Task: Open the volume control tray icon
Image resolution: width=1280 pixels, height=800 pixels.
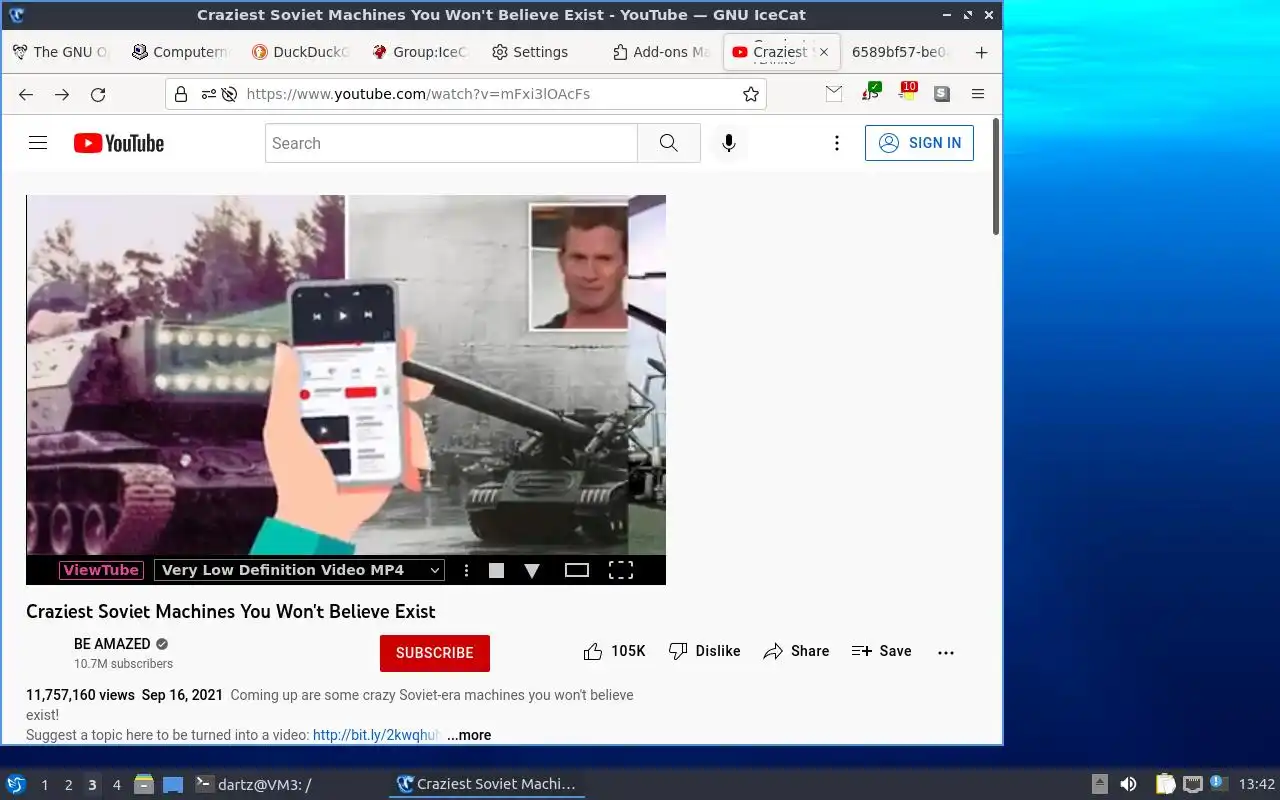Action: click(x=1128, y=784)
